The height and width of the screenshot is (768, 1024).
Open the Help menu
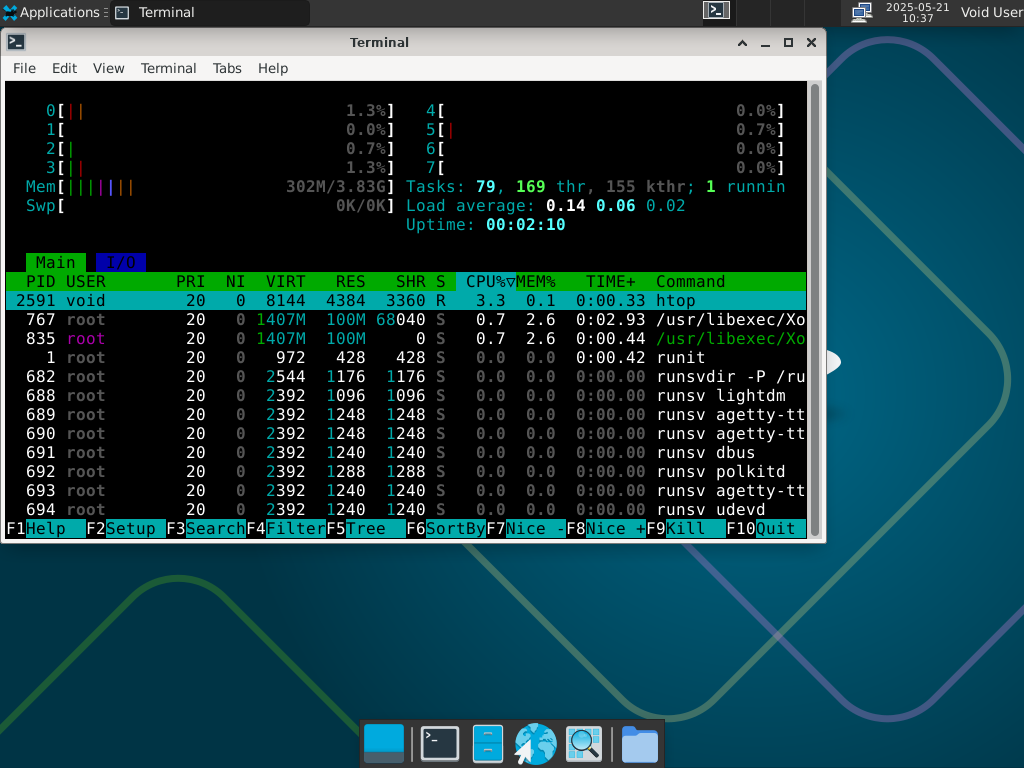[272, 69]
